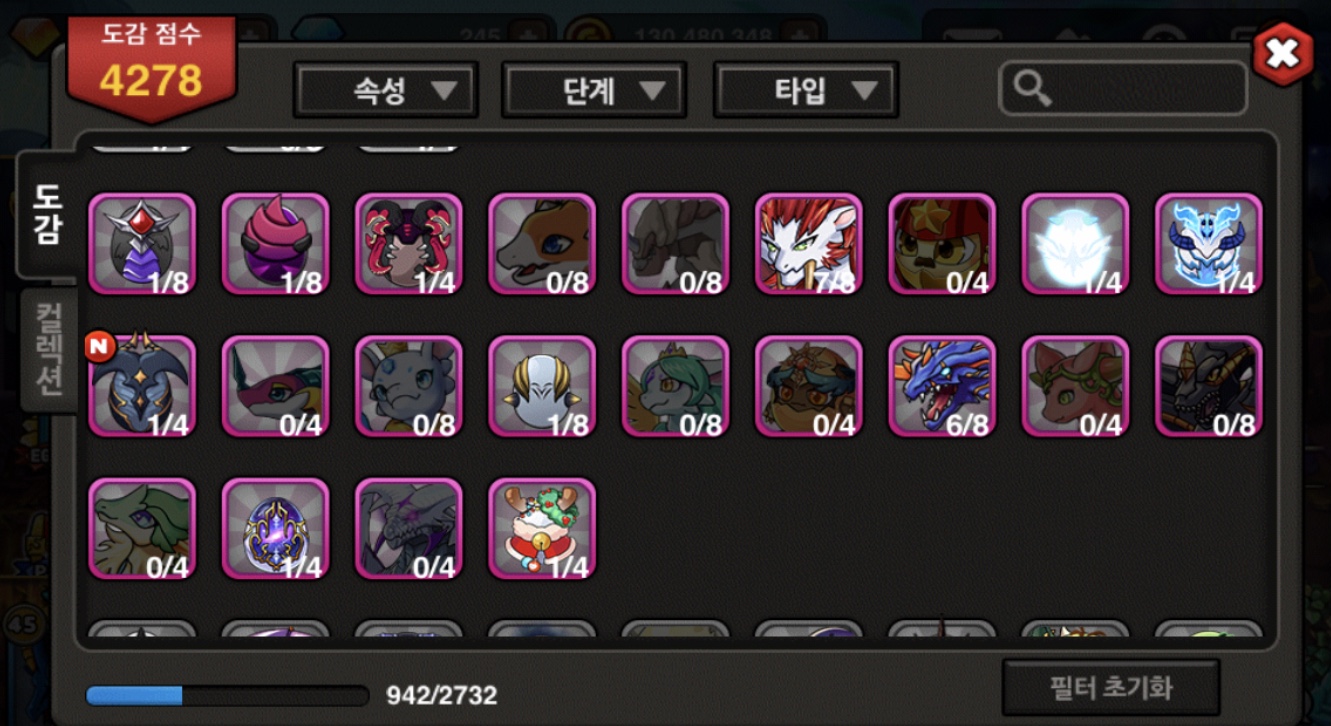Expand the 단계 filter dropdown
Screen dimensions: 1331x726
click(594, 90)
